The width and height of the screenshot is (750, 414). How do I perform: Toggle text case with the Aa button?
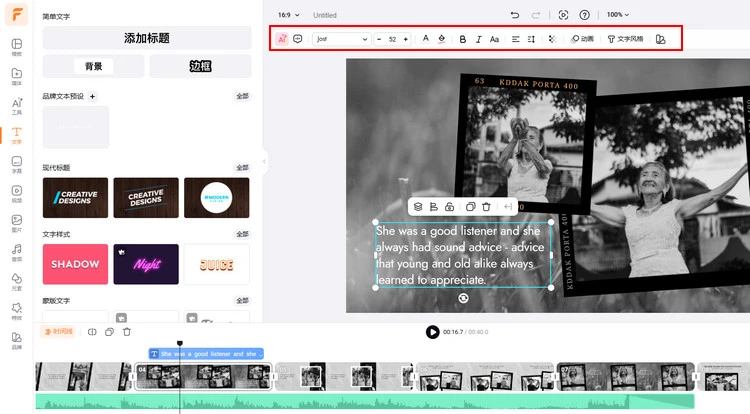495,39
